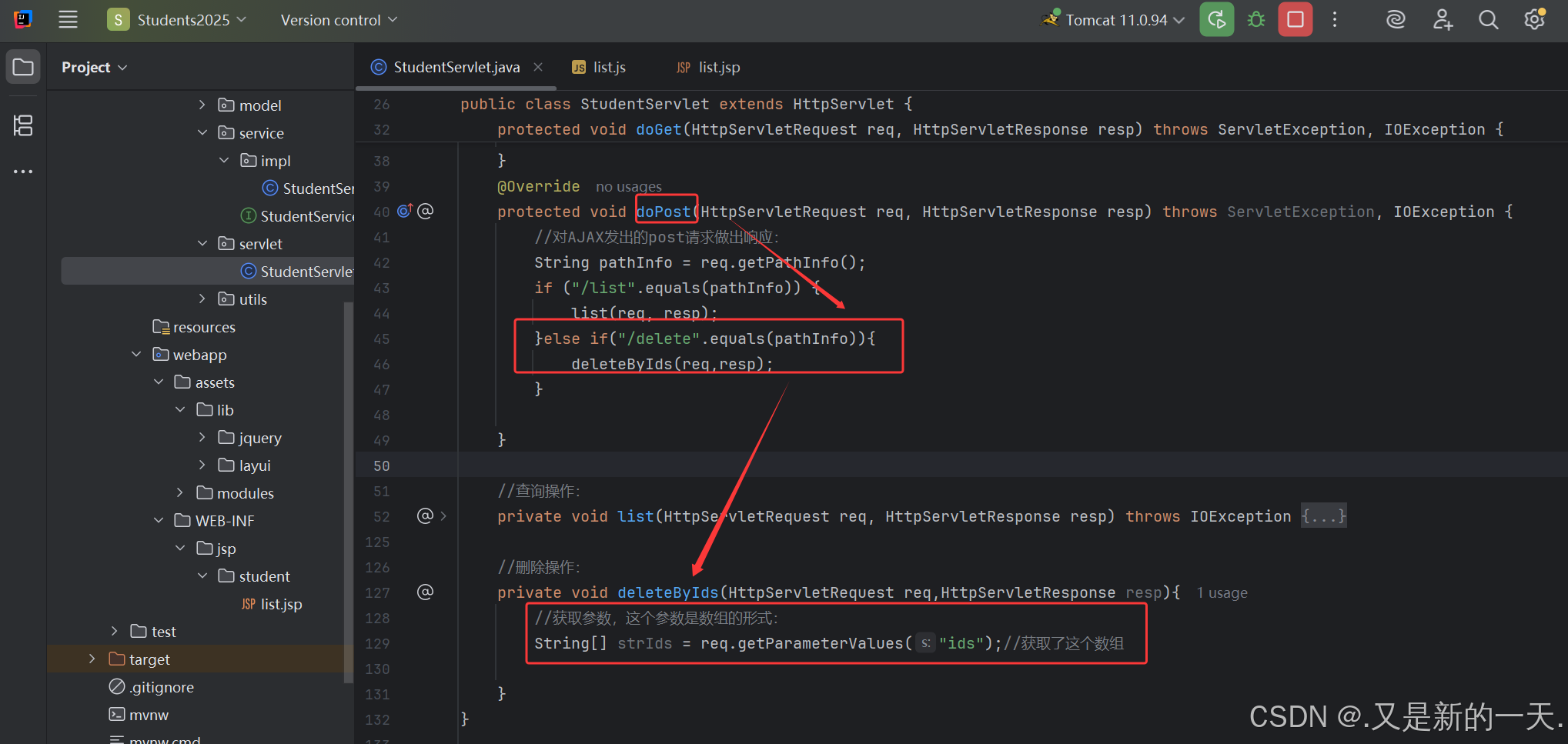The height and width of the screenshot is (744, 1568).
Task: Click the IntelliJ IDEA logo icon
Action: click(x=22, y=20)
